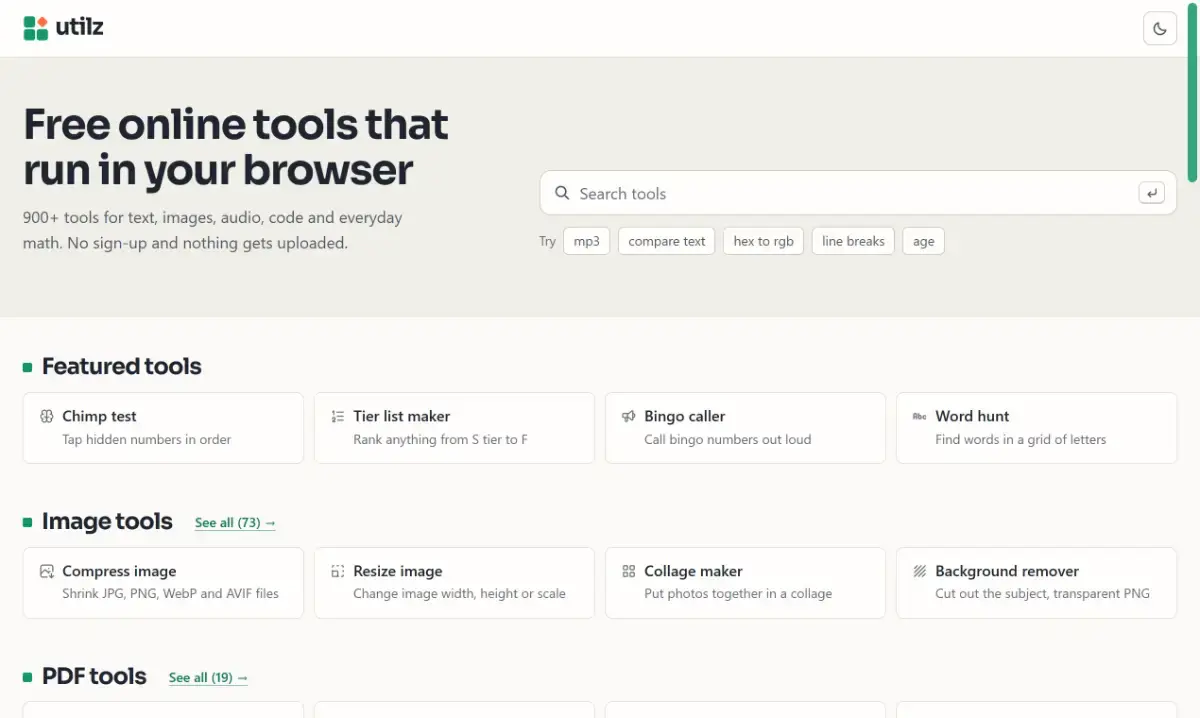Click the Tier list maker list icon

click(337, 416)
